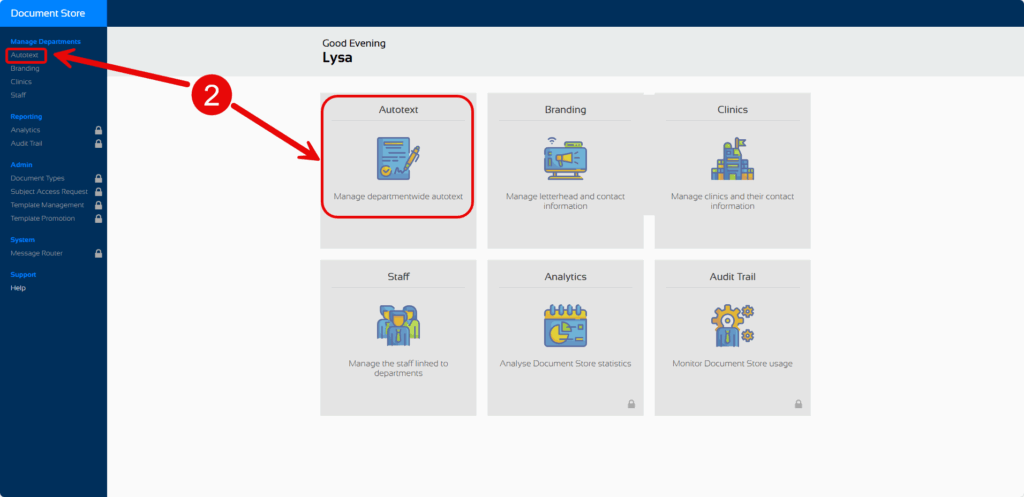
Task: Open Template Management in sidebar
Action: coord(47,205)
